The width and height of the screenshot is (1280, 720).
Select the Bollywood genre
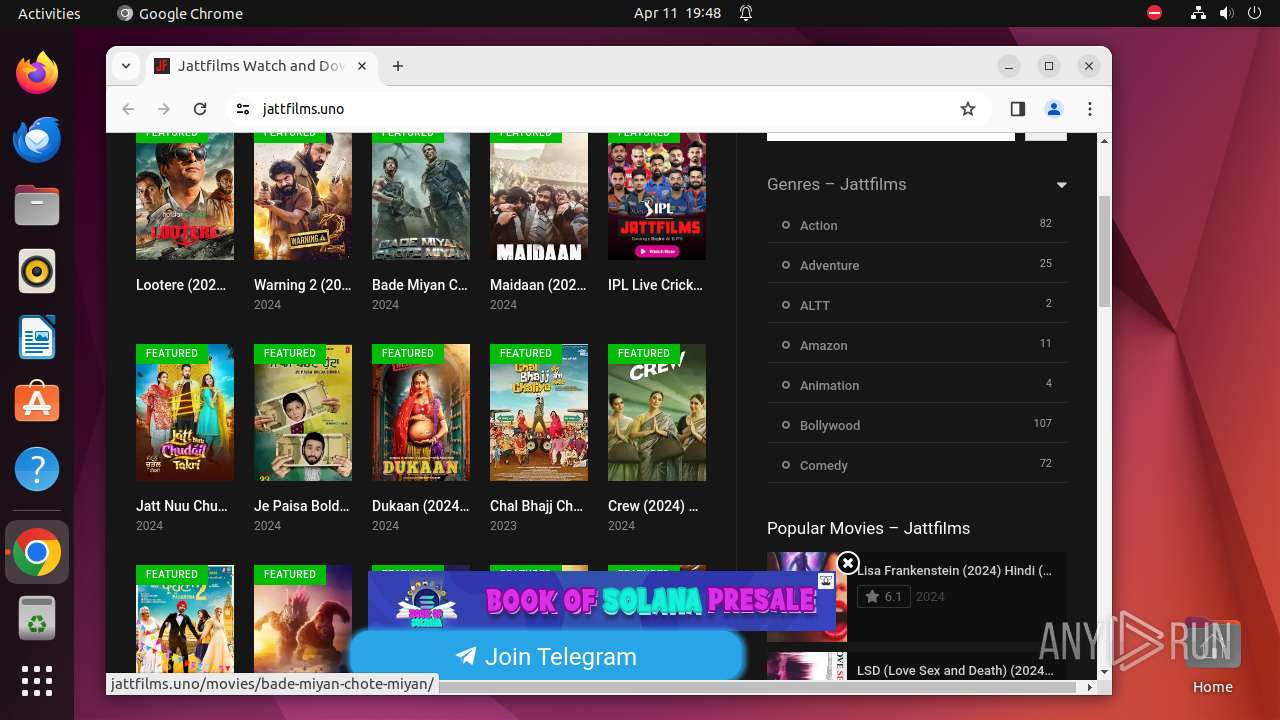829,426
